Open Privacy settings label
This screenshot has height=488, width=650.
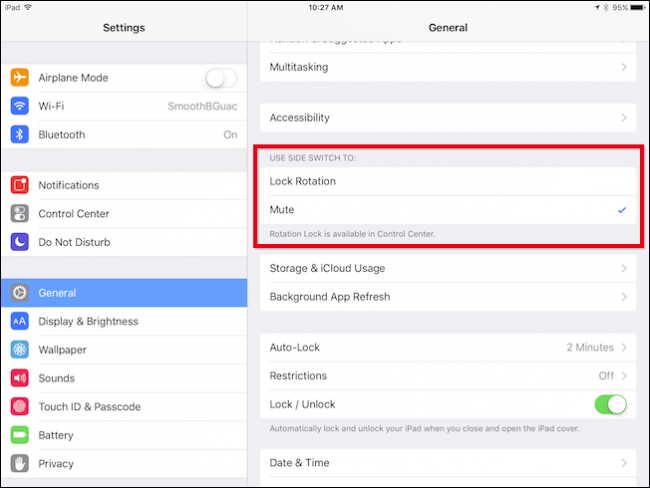coord(56,464)
